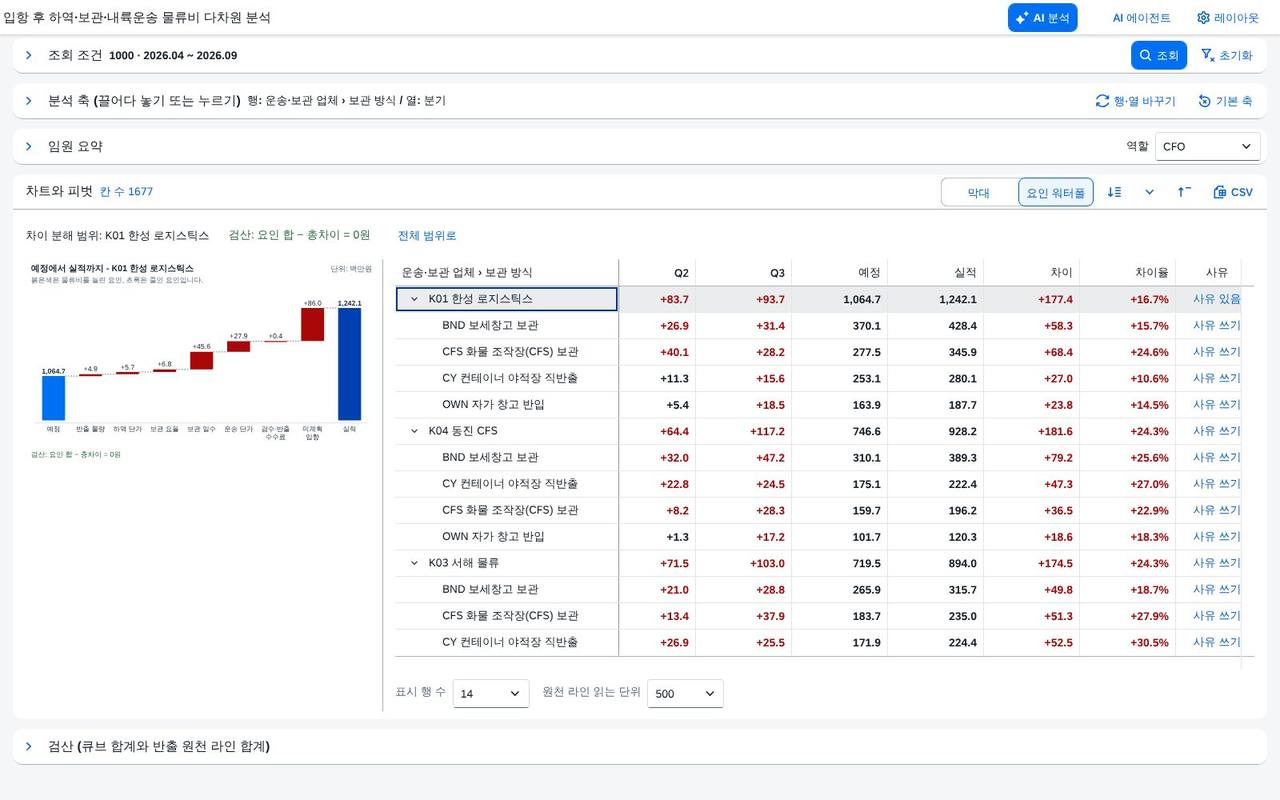
Task: Open the 레이아웃 gear settings
Action: pyautogui.click(x=1228, y=17)
